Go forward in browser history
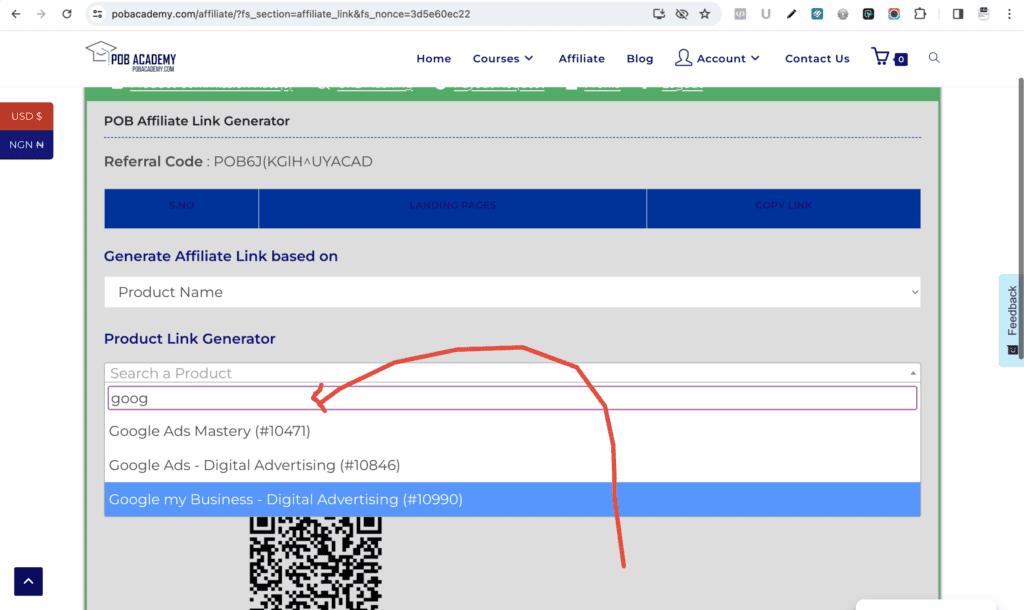The image size is (1024, 610). (x=41, y=14)
